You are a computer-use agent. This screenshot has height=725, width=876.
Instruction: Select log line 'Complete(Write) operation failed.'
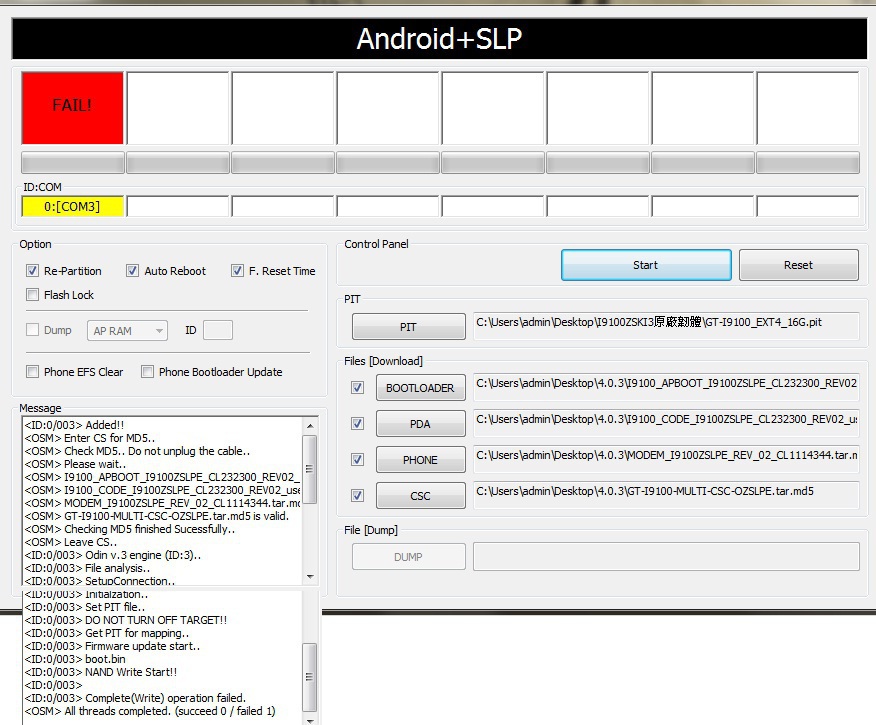(x=135, y=698)
